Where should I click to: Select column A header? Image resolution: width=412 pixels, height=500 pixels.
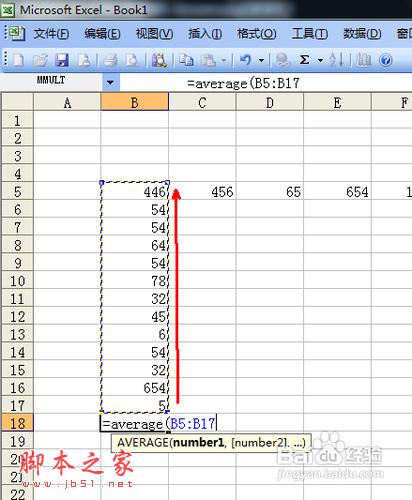67,102
